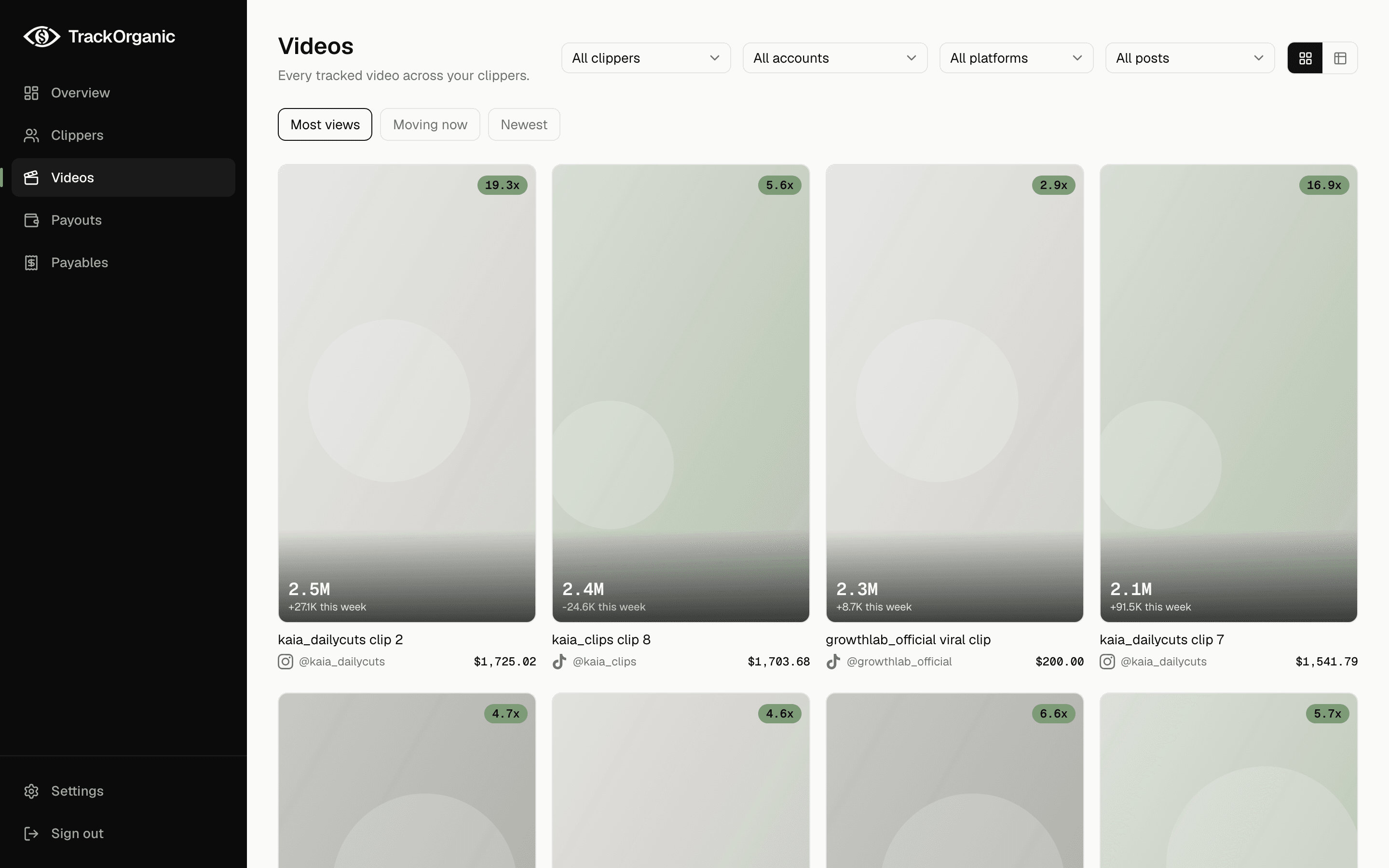Click the Overview dashboard icon in sidebar
The image size is (1389, 868).
(x=31, y=93)
